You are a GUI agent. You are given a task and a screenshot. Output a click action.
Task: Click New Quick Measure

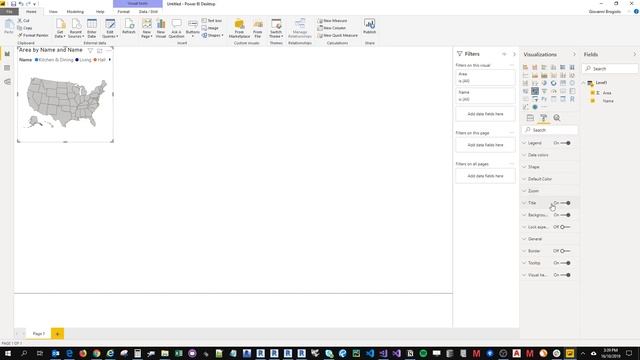[338, 36]
